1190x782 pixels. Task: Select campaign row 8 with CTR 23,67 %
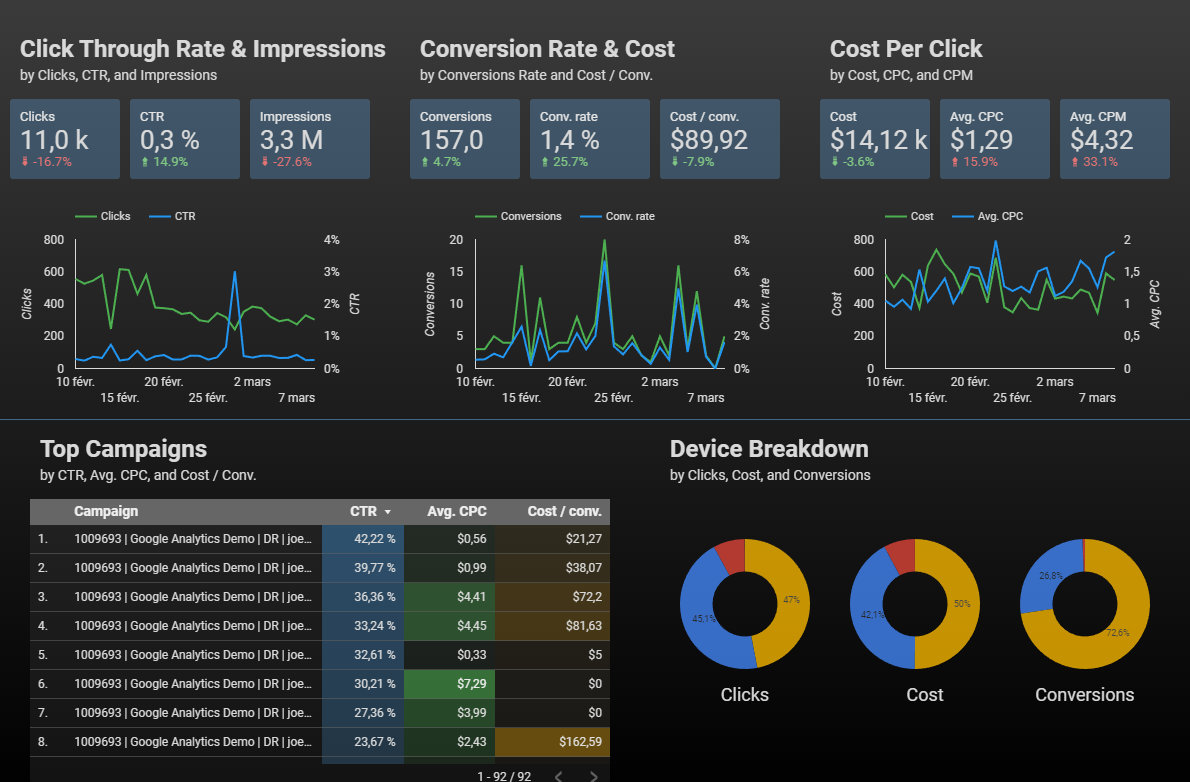[x=320, y=742]
